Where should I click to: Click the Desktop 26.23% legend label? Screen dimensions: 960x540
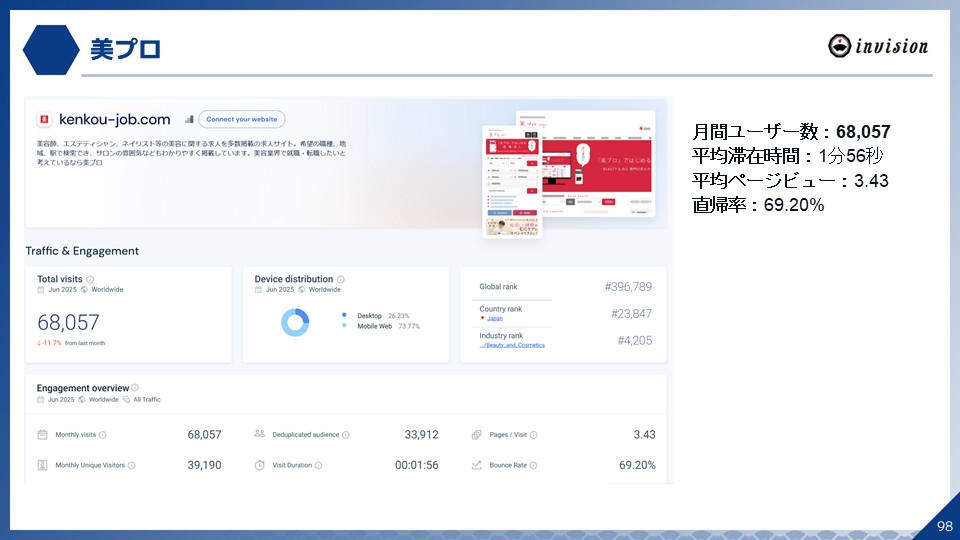coord(383,316)
